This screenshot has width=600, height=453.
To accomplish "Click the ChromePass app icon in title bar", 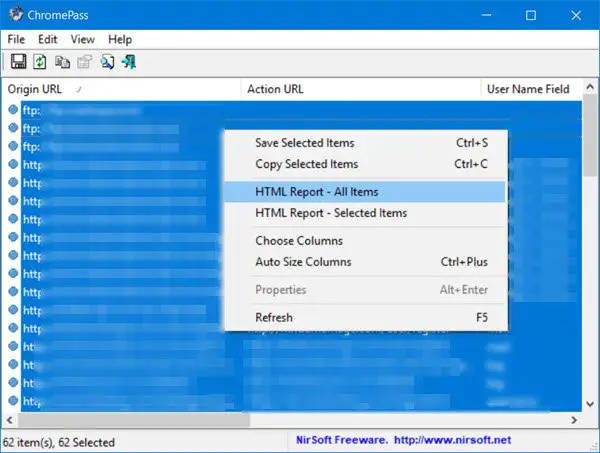I will click(x=16, y=15).
